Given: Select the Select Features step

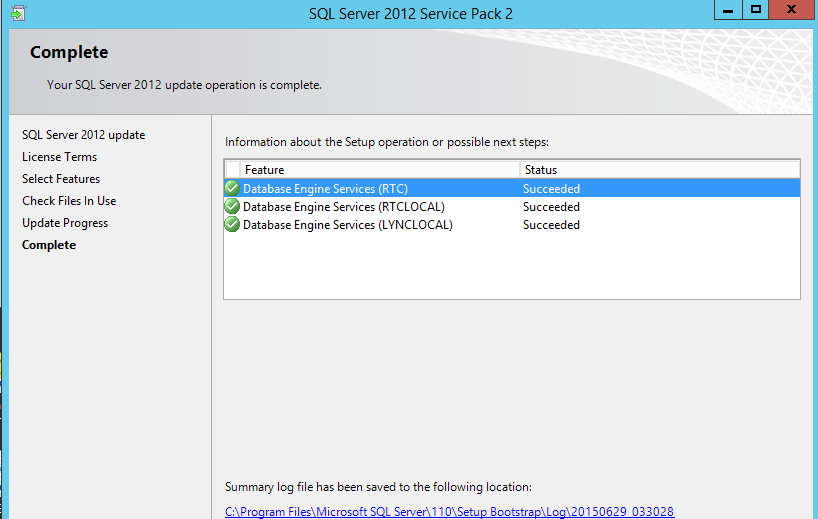Looking at the screenshot, I should click(x=61, y=179).
